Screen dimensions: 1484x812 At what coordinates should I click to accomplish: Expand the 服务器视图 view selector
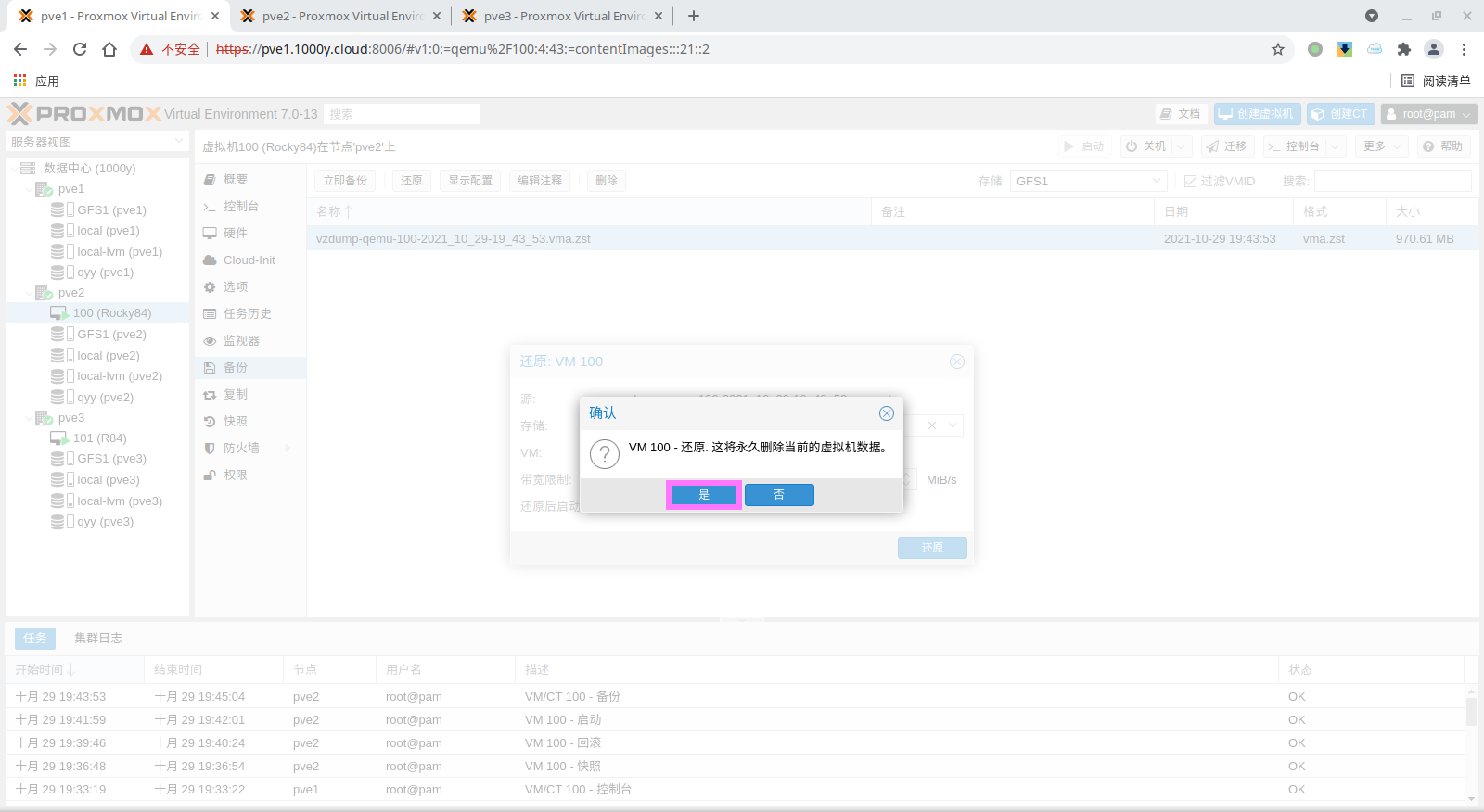(97, 142)
